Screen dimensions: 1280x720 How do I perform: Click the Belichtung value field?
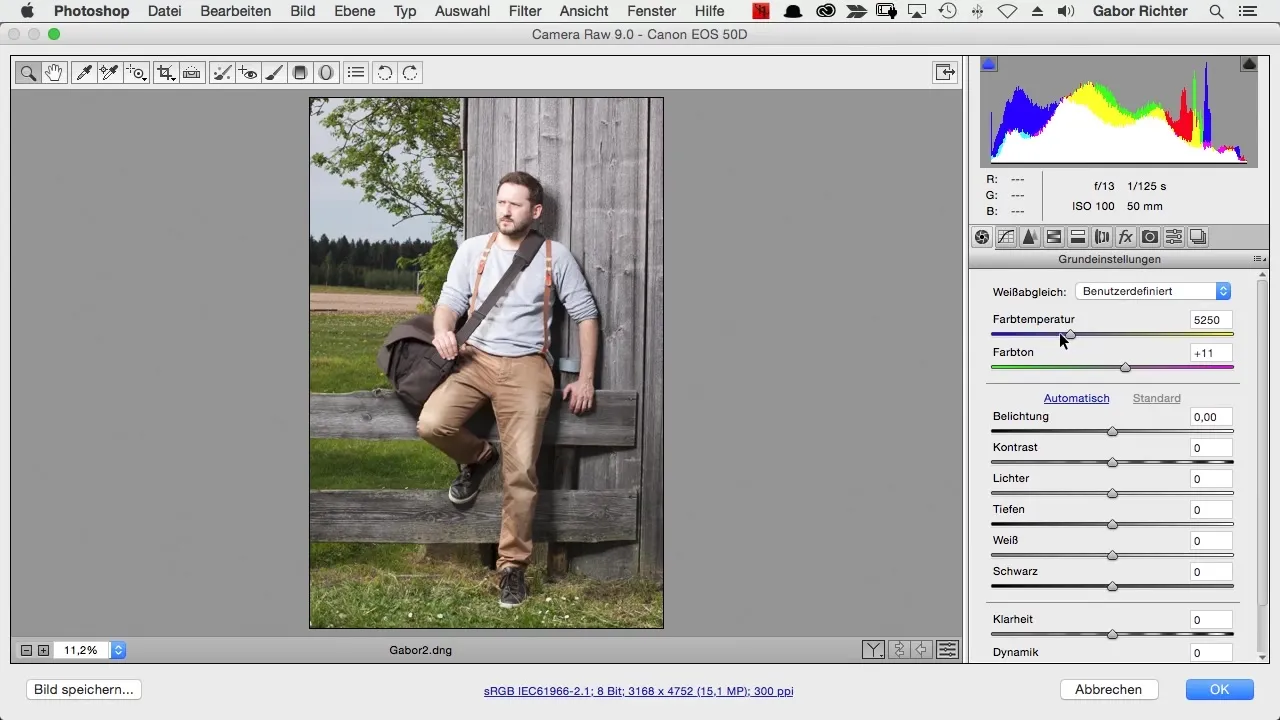point(1211,417)
